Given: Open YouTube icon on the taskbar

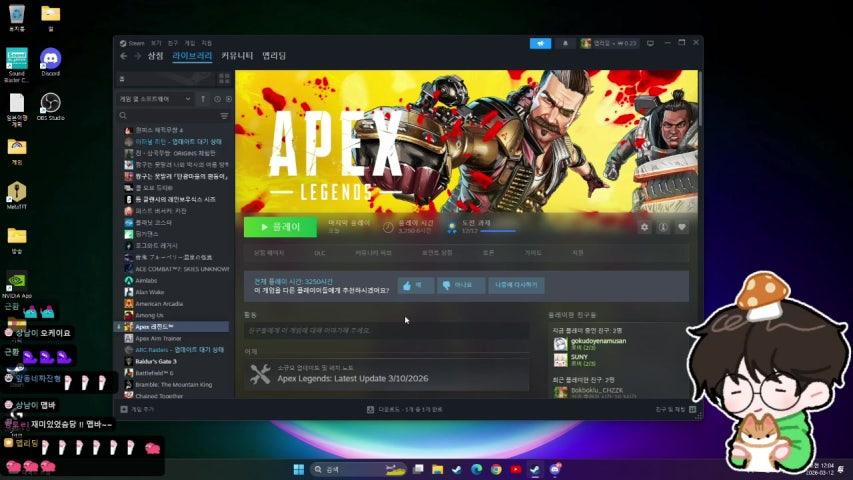Looking at the screenshot, I should (x=516, y=469).
